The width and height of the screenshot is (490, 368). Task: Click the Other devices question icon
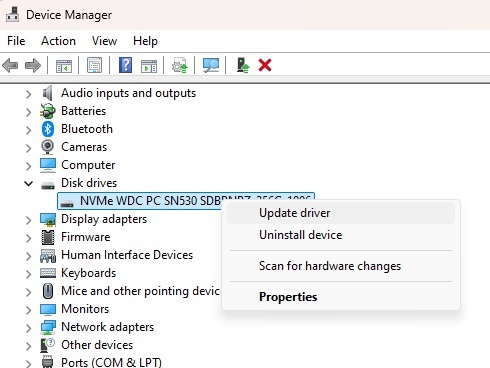(47, 345)
